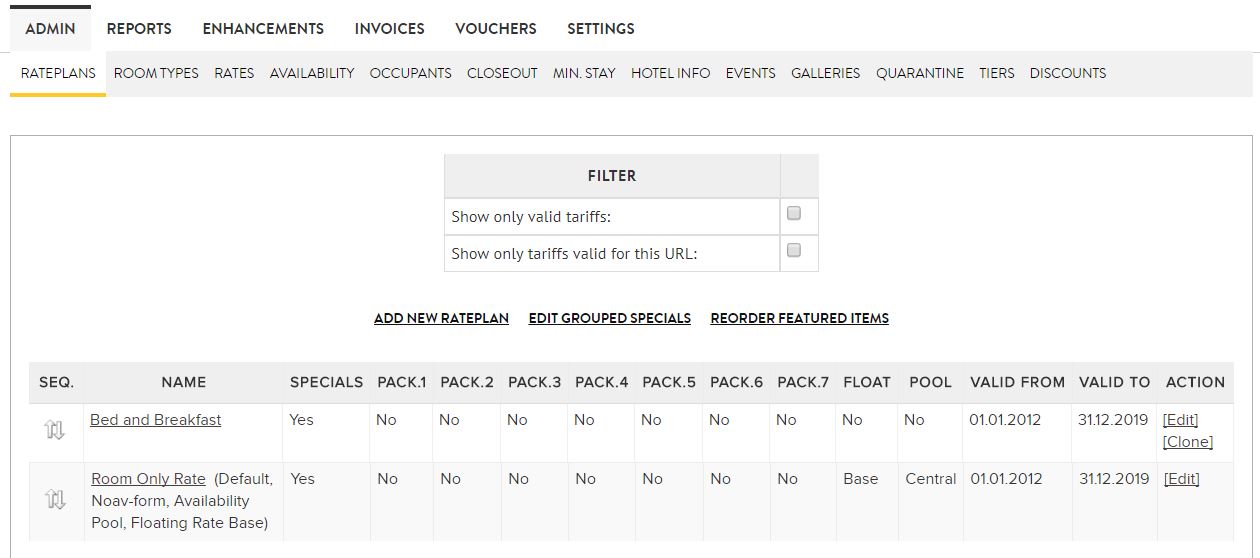Select the Room Types submenu
Screen dimensions: 1260x558
tap(156, 73)
